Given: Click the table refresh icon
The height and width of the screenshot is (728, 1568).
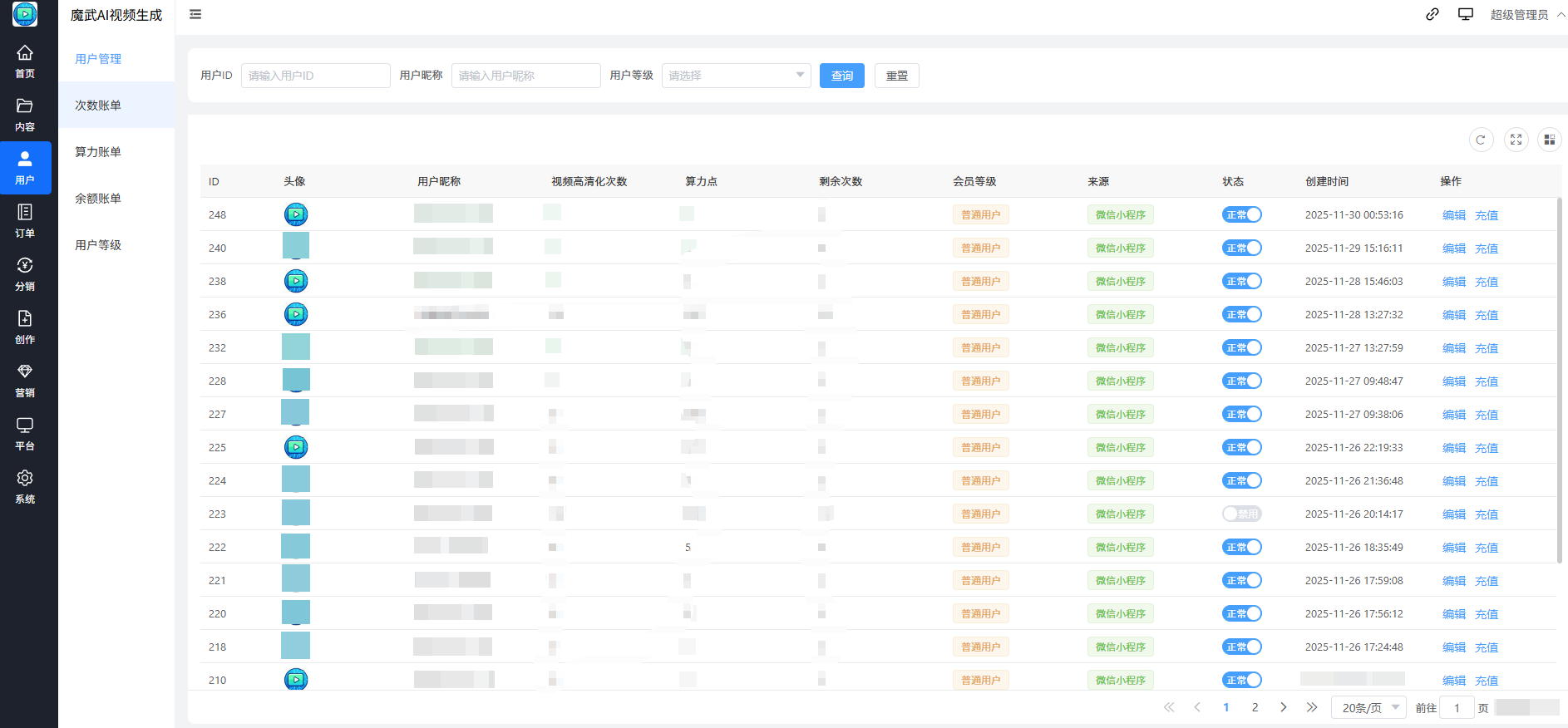Looking at the screenshot, I should (1481, 140).
